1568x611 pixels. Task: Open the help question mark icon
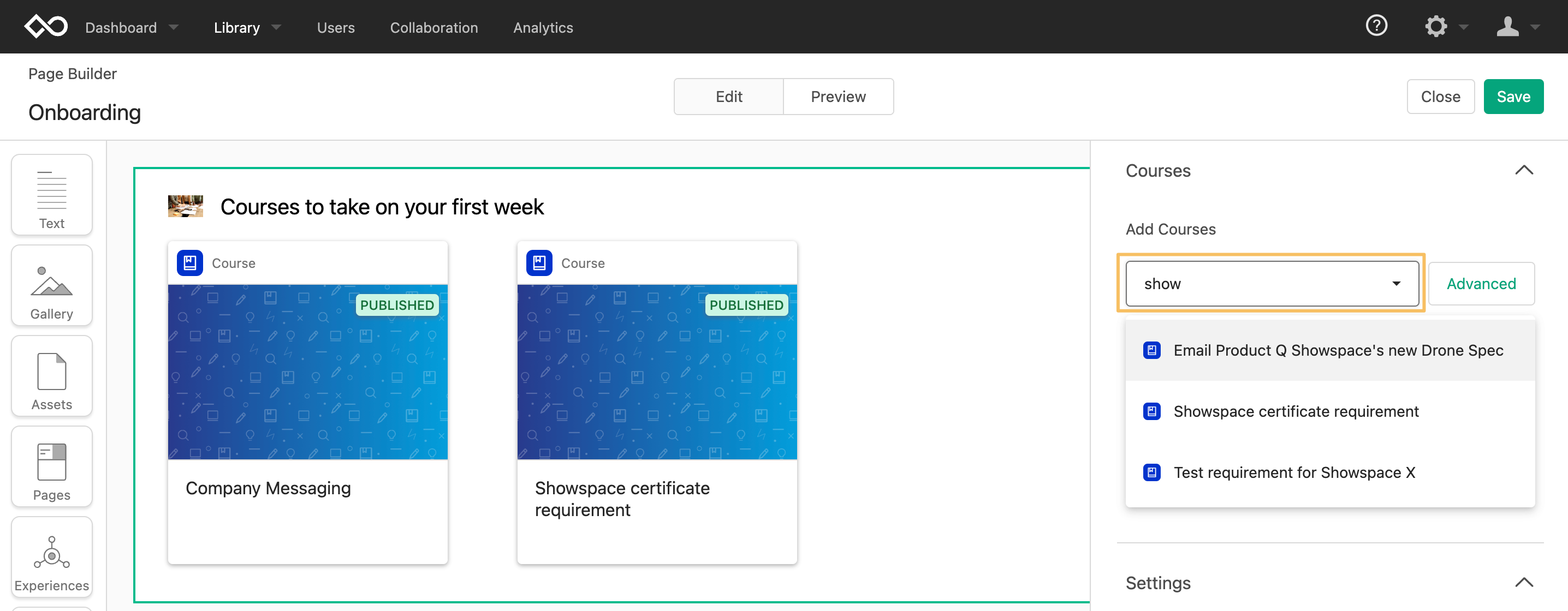(1376, 26)
